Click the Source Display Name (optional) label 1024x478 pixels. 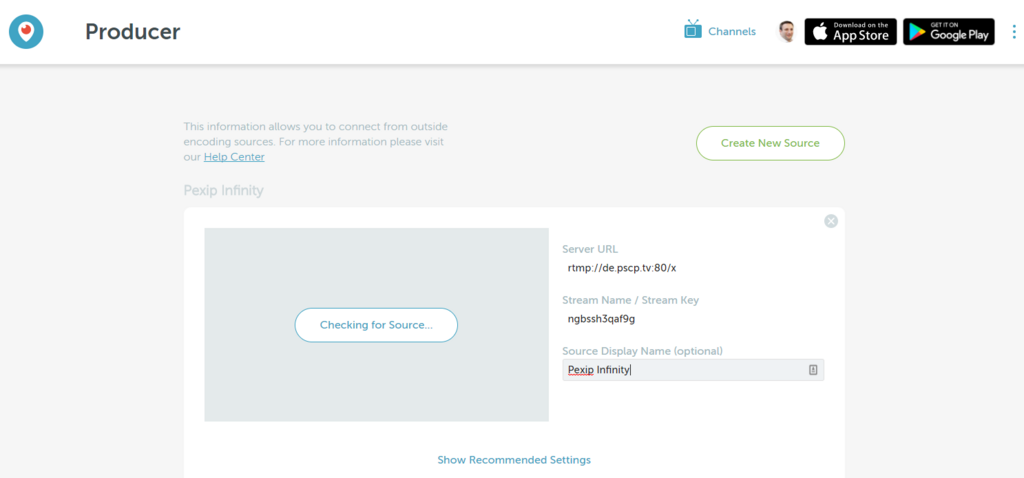click(642, 351)
